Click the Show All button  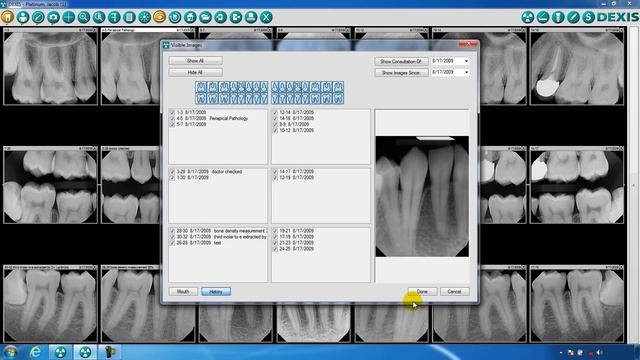(x=196, y=61)
